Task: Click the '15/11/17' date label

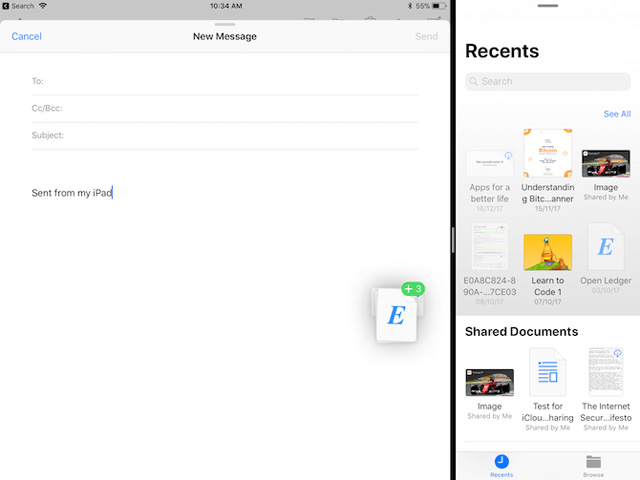Action: [x=548, y=209]
